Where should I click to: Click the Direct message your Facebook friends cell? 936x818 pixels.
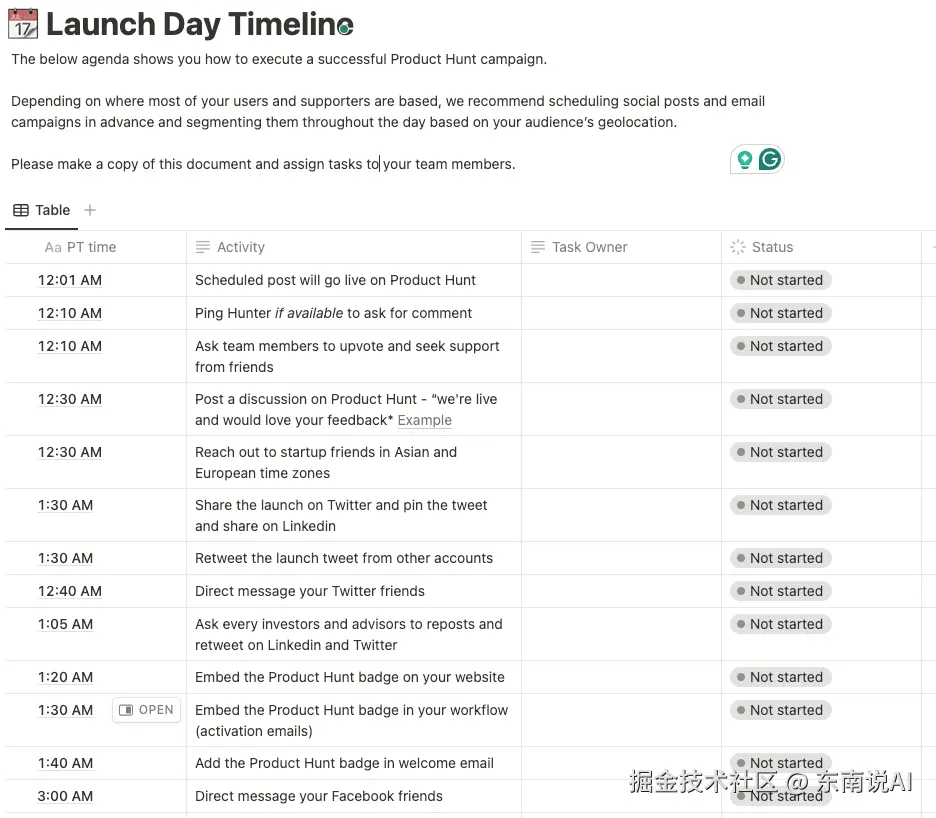pyautogui.click(x=319, y=796)
